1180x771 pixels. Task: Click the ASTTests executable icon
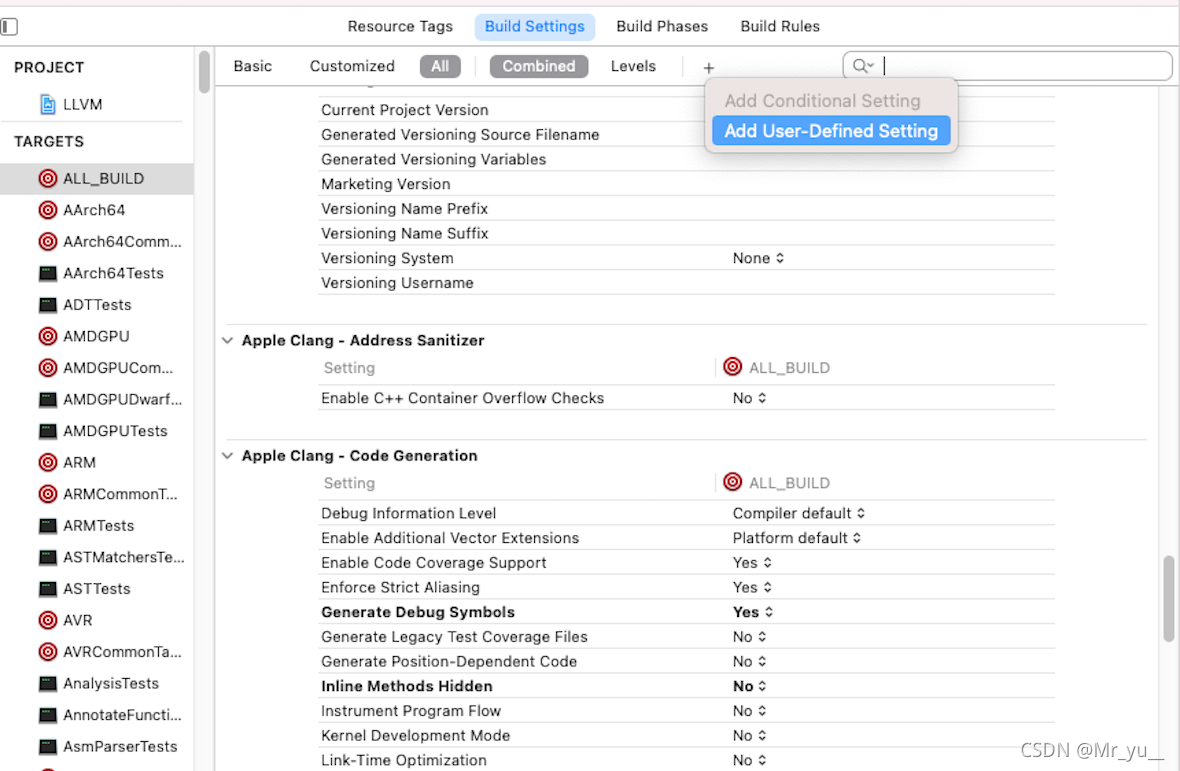47,589
